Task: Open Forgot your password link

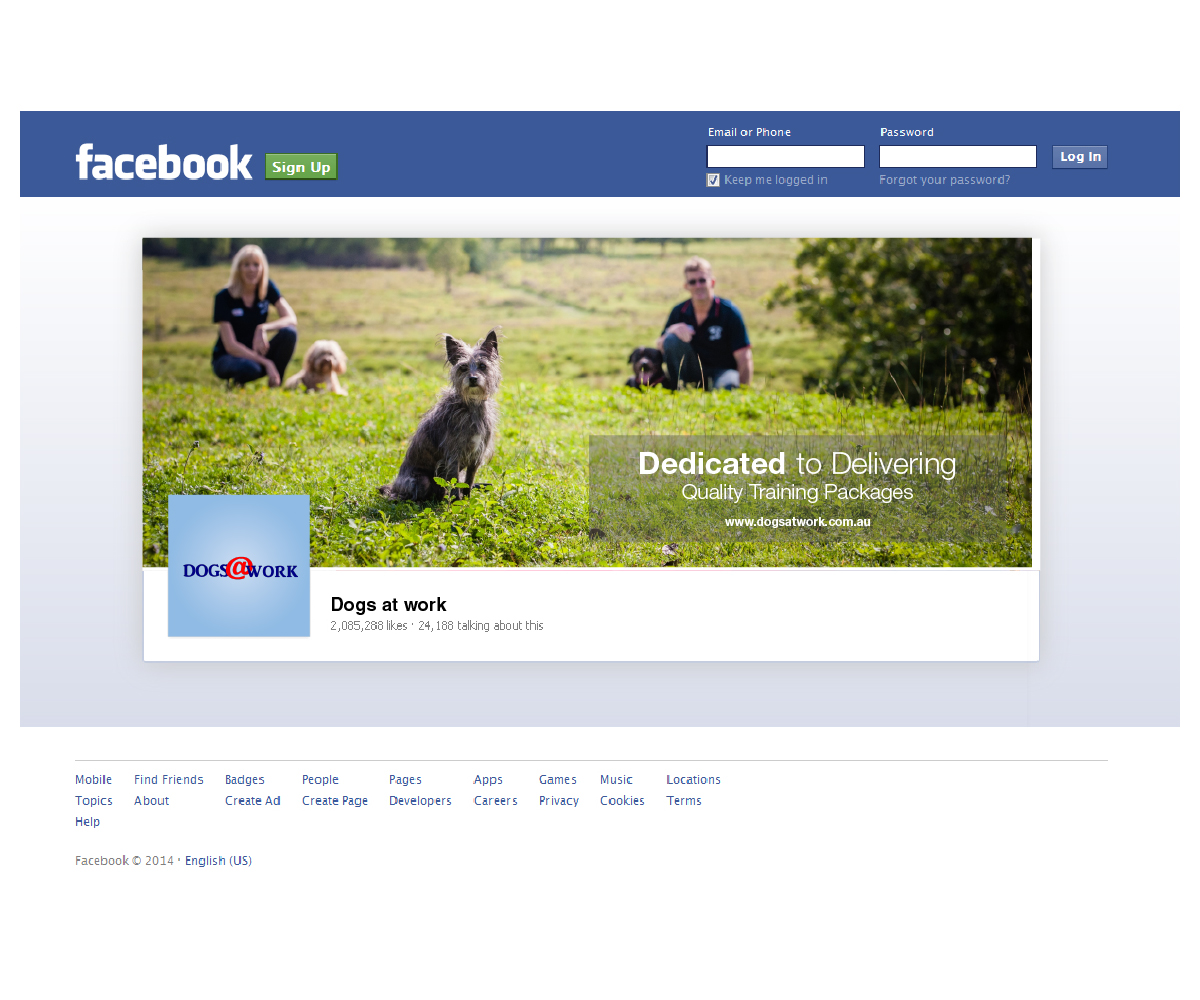Action: coord(945,180)
